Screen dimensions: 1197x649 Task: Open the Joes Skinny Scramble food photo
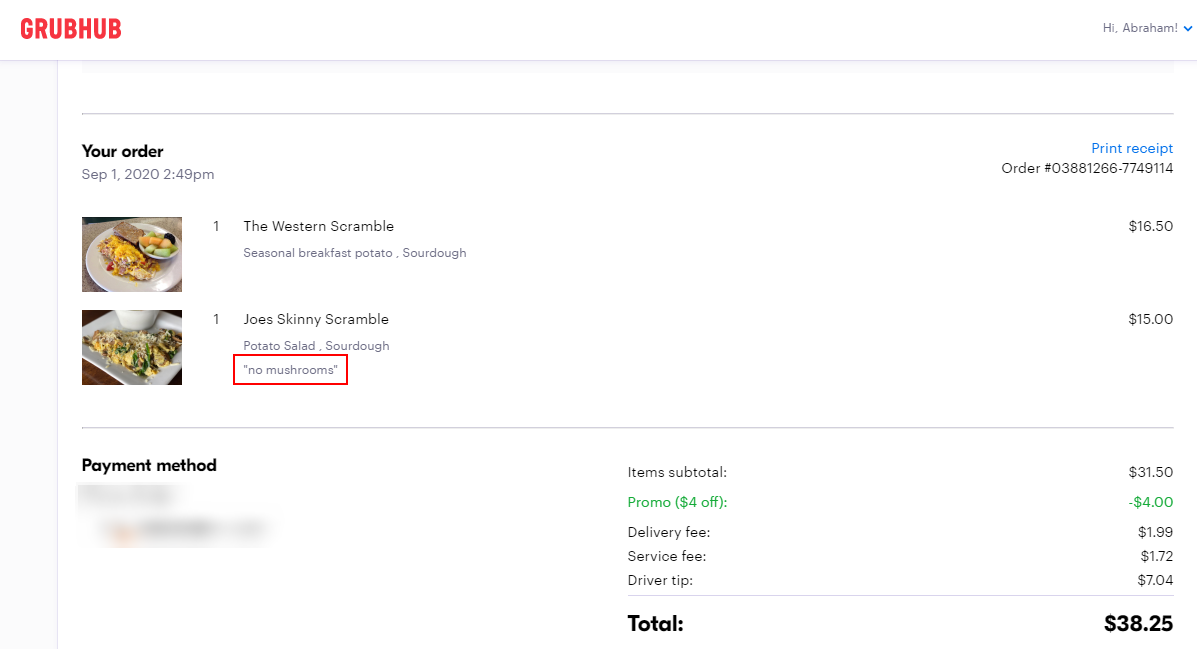132,347
